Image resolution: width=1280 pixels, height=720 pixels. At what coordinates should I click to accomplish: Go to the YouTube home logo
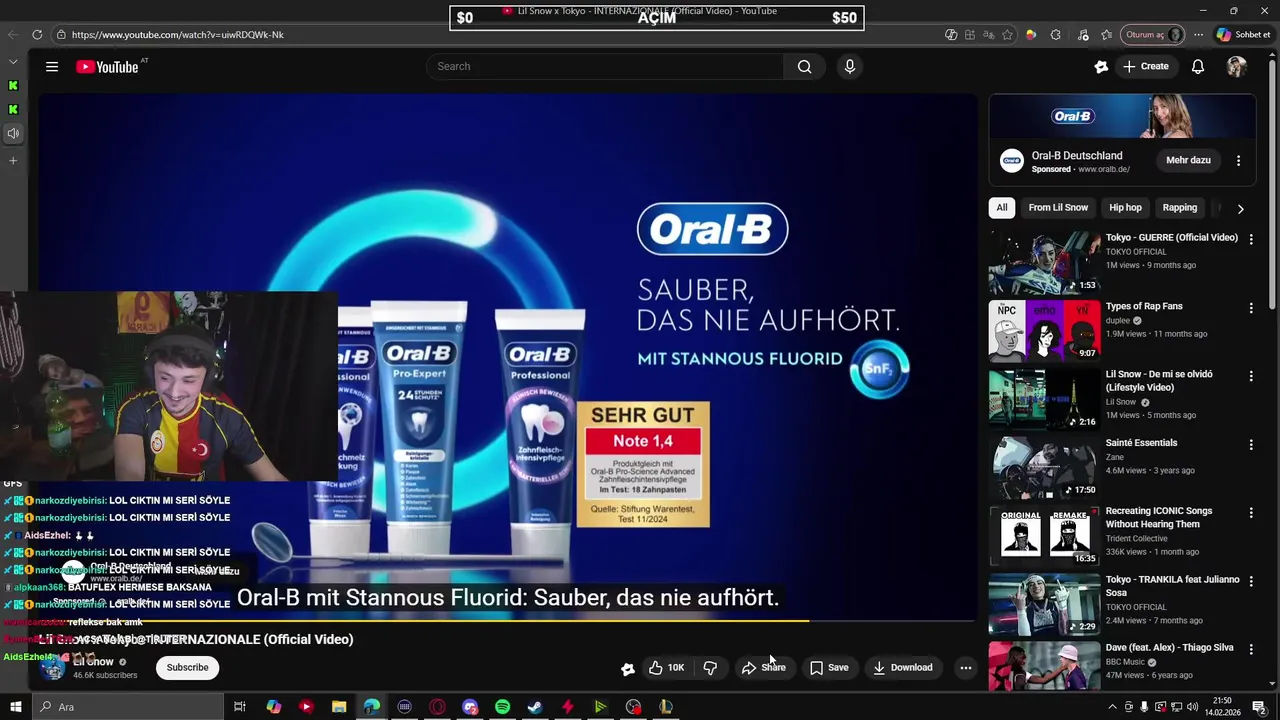[106, 67]
